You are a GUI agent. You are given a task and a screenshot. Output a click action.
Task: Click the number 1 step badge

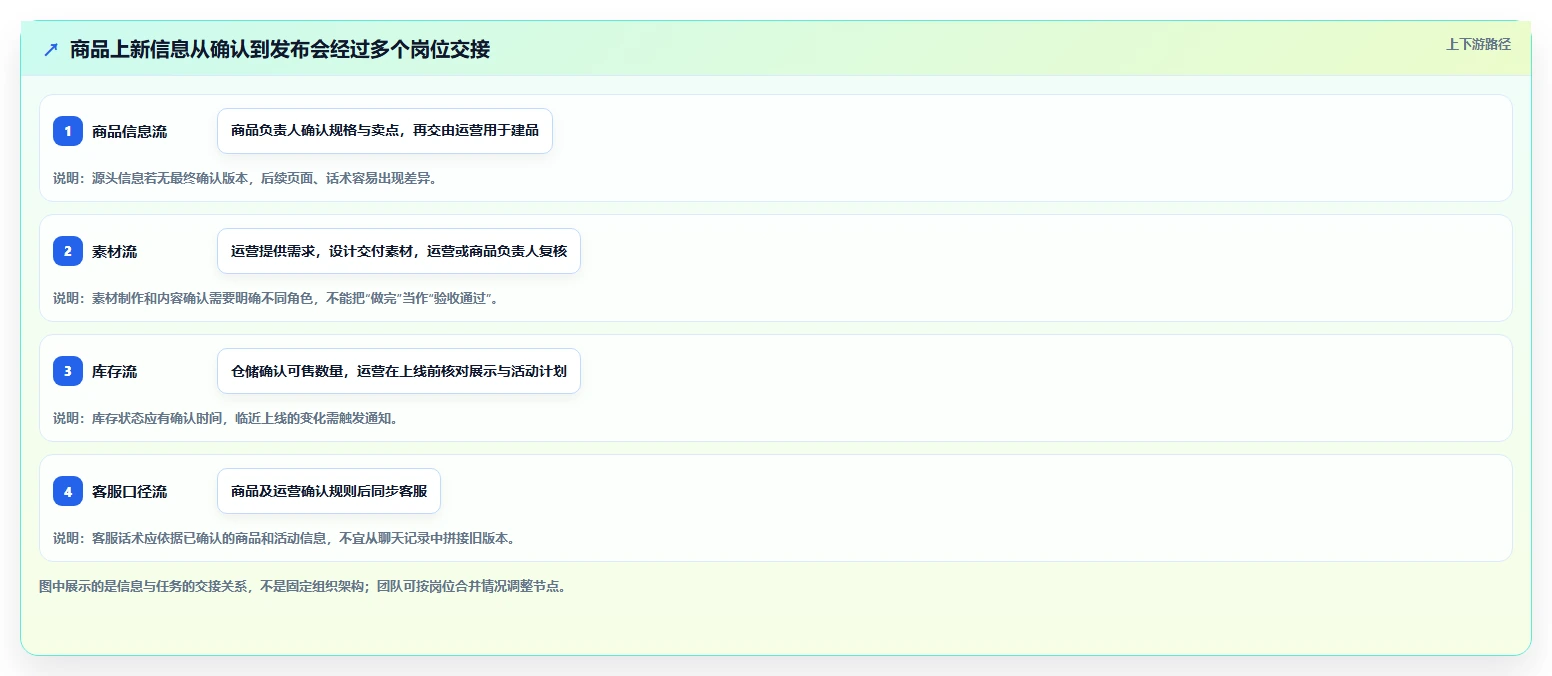point(68,131)
